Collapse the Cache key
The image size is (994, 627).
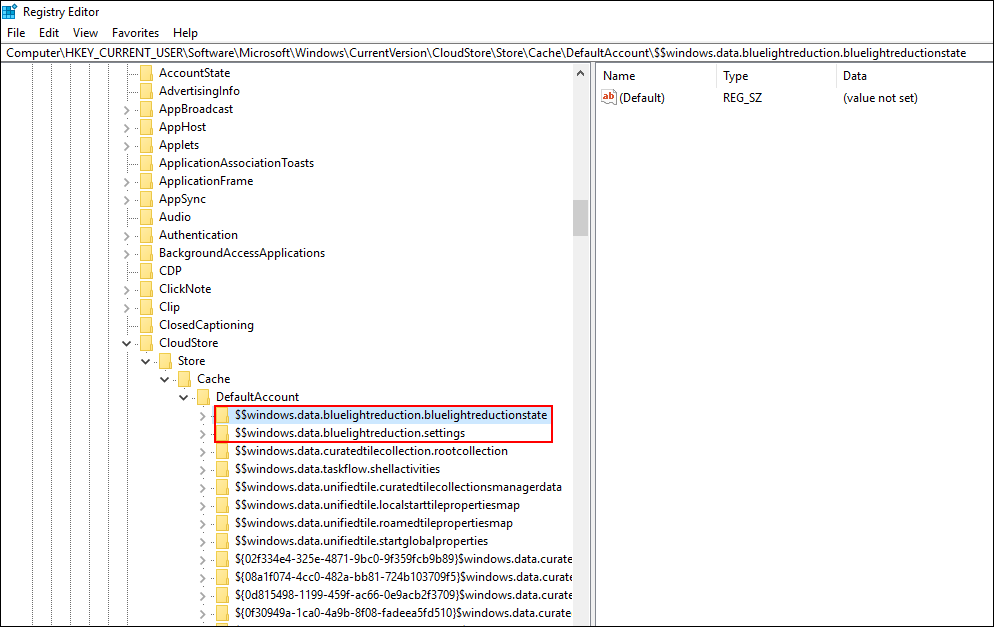click(165, 379)
